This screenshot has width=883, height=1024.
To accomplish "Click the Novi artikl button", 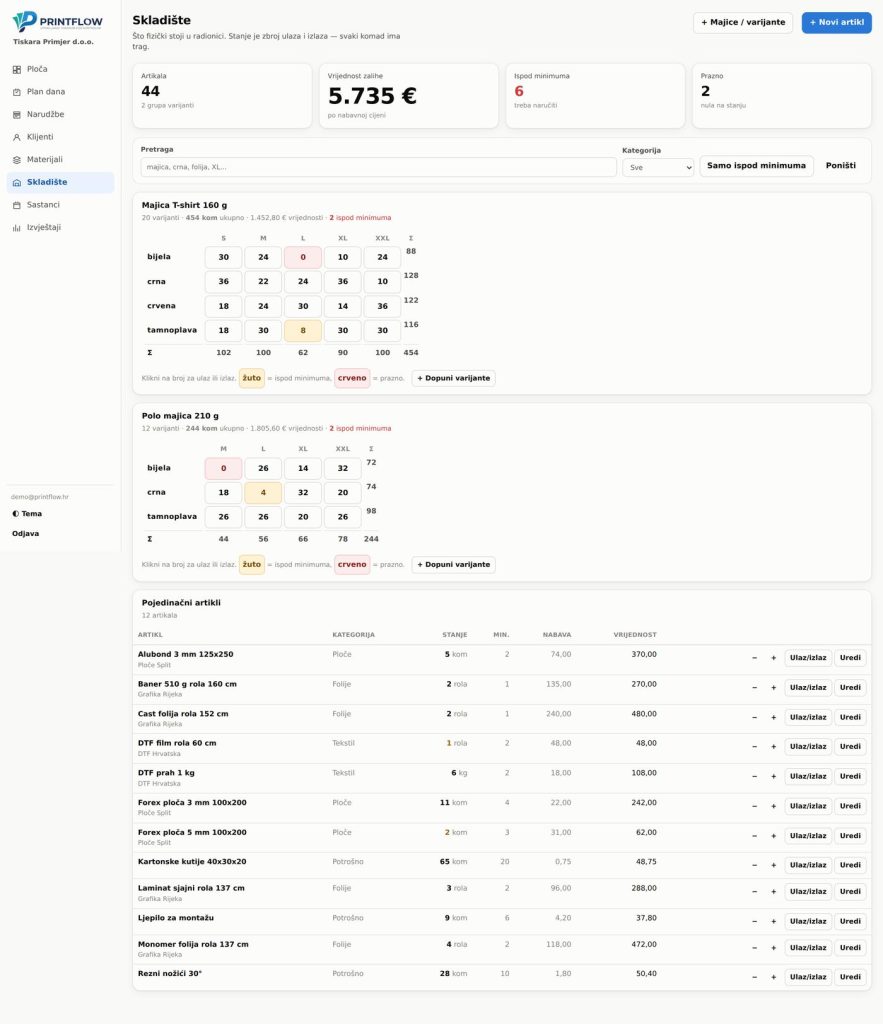I will click(x=837, y=22).
